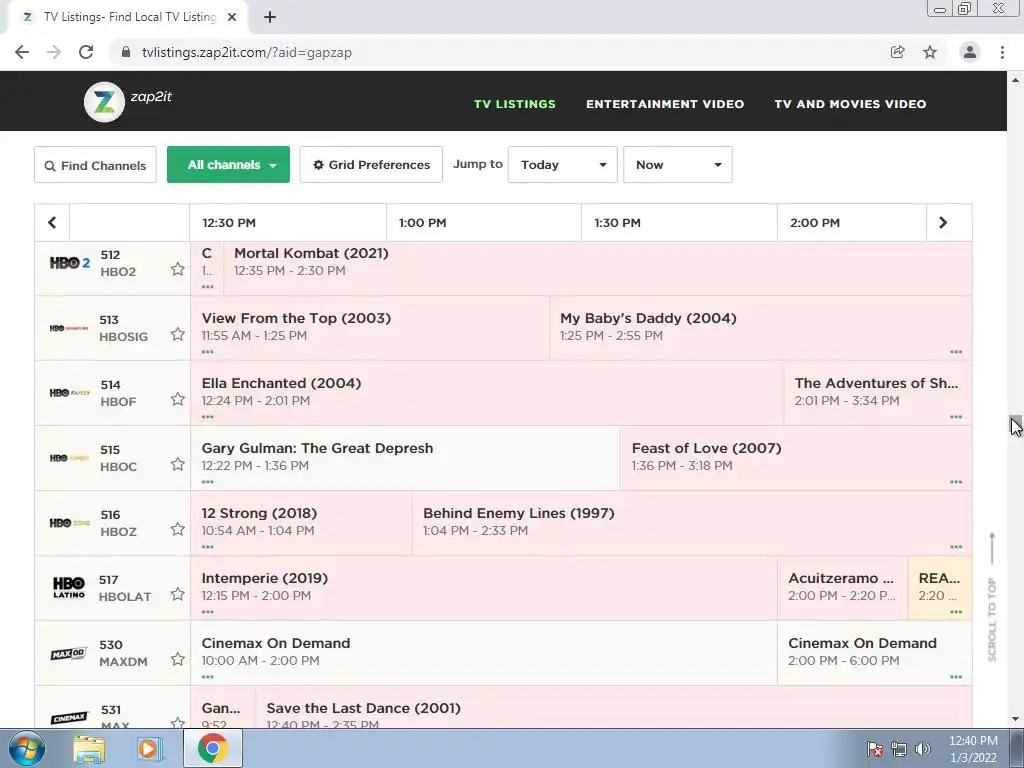Click the page vertical scrollbar thumb
1024x768 pixels.
click(x=1015, y=424)
